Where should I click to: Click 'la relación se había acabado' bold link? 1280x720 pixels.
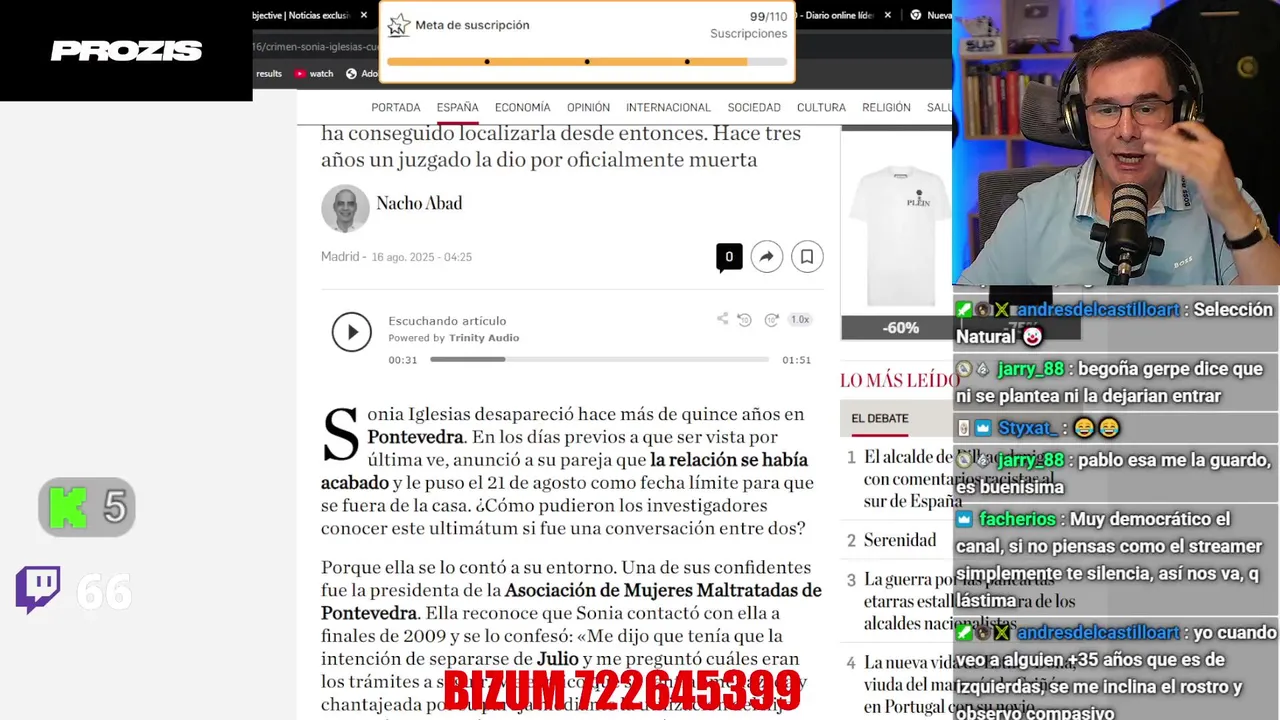tap(564, 471)
